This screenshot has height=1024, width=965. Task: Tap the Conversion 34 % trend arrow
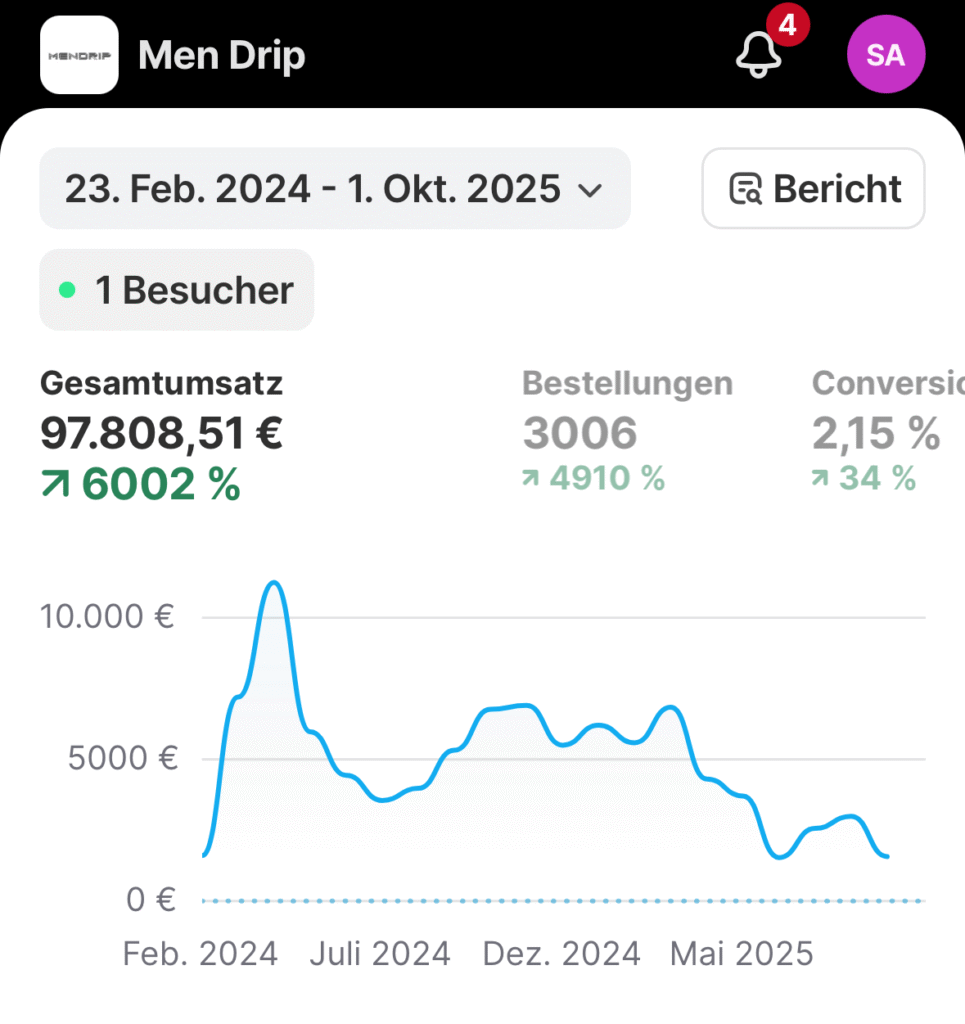coord(822,479)
